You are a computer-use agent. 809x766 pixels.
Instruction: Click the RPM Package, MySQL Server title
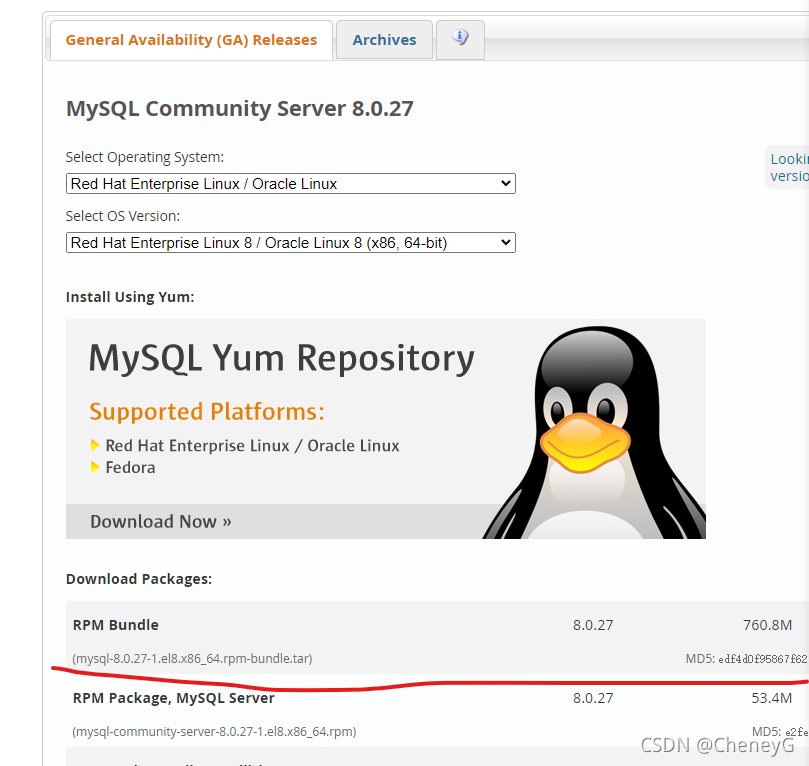tap(173, 698)
